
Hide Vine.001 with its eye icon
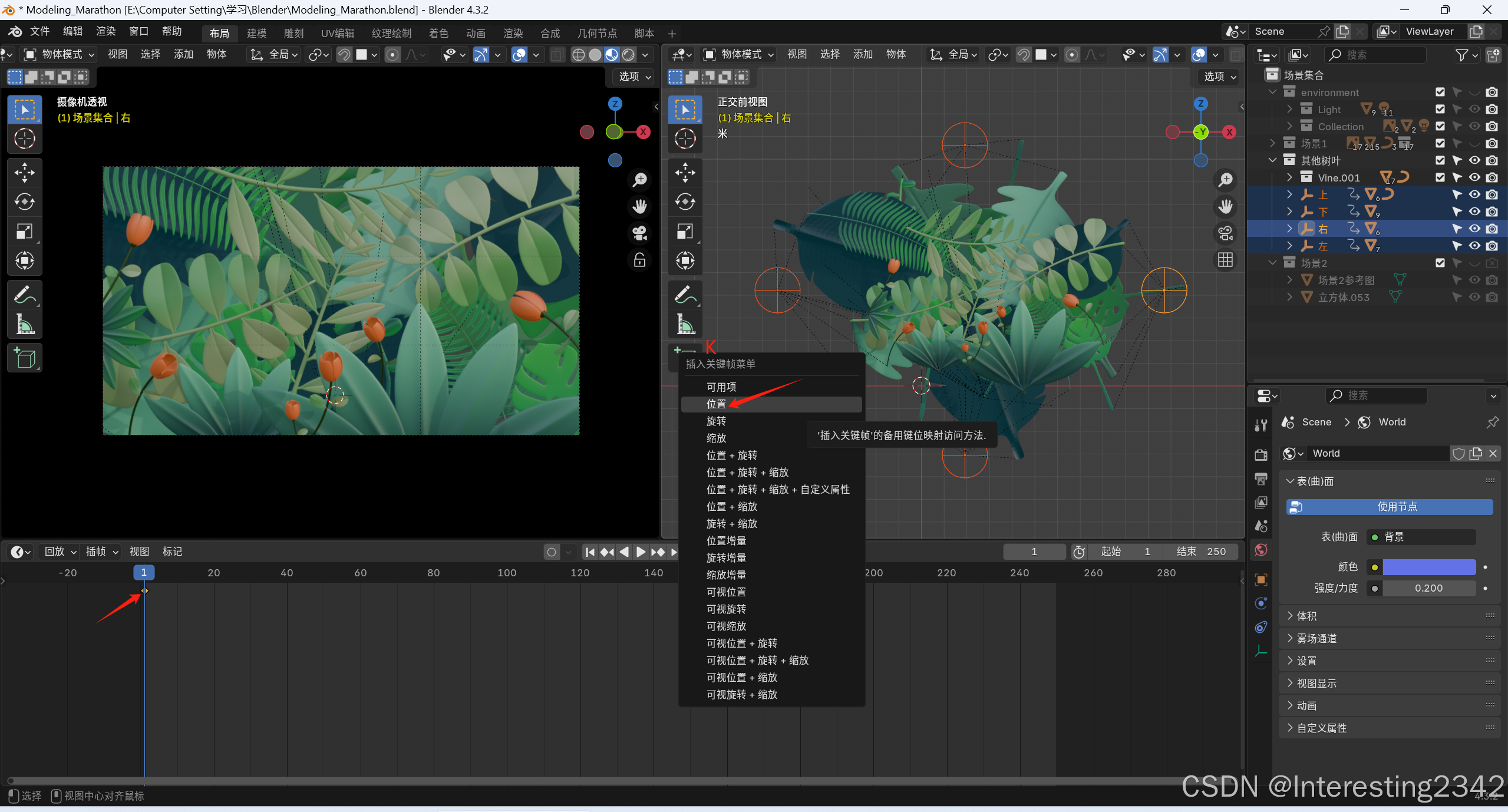click(1474, 177)
